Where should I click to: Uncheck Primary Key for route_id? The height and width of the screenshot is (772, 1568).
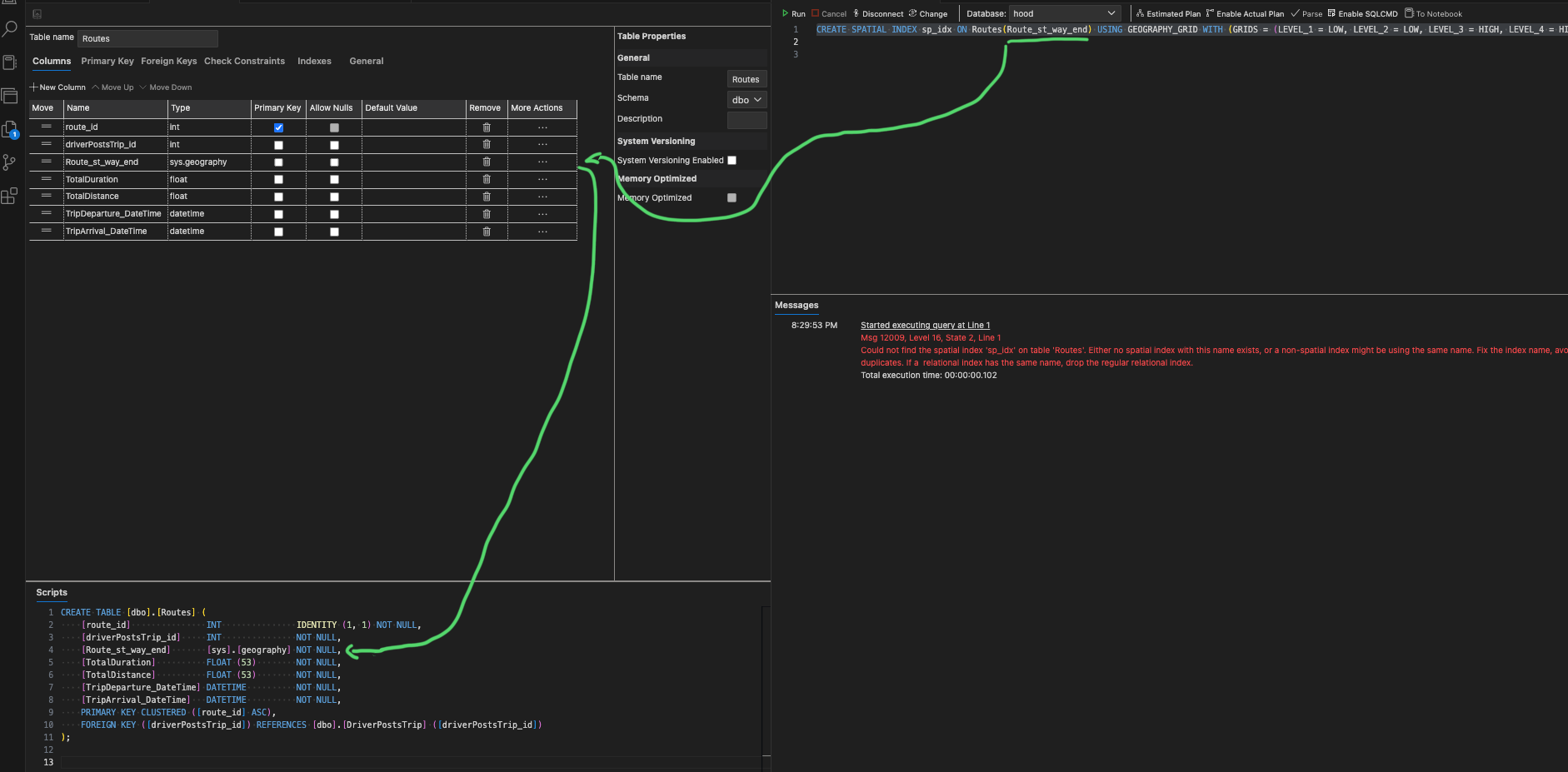click(x=278, y=127)
